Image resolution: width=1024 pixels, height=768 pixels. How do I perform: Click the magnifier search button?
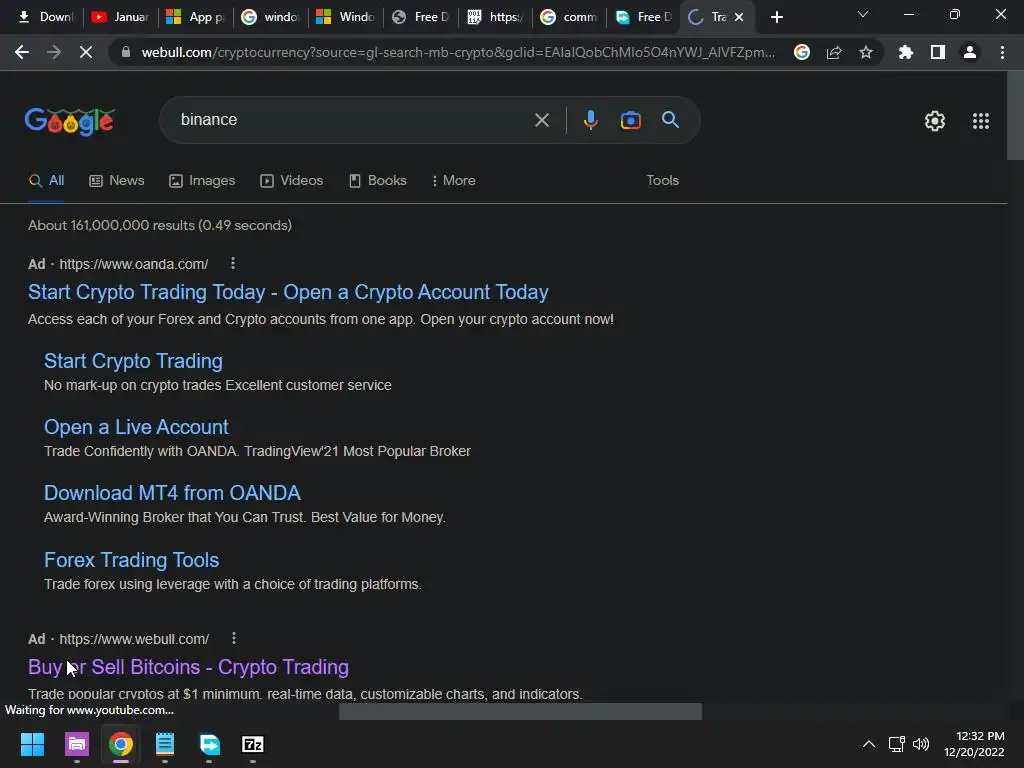(x=671, y=120)
